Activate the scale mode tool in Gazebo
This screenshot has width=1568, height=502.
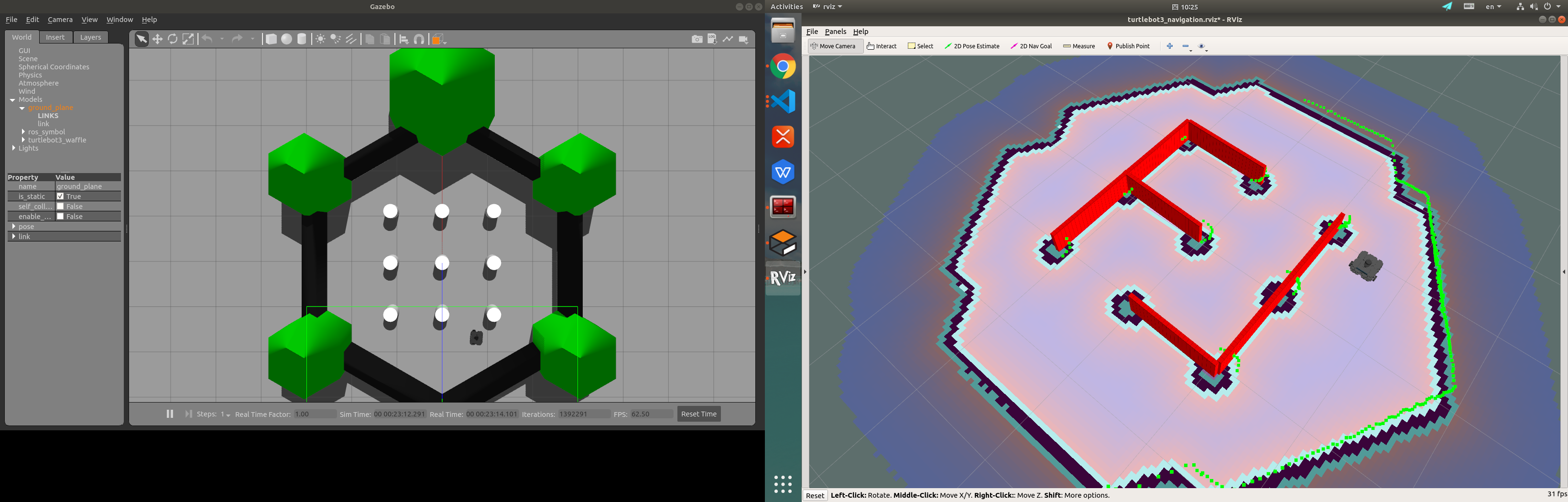189,39
